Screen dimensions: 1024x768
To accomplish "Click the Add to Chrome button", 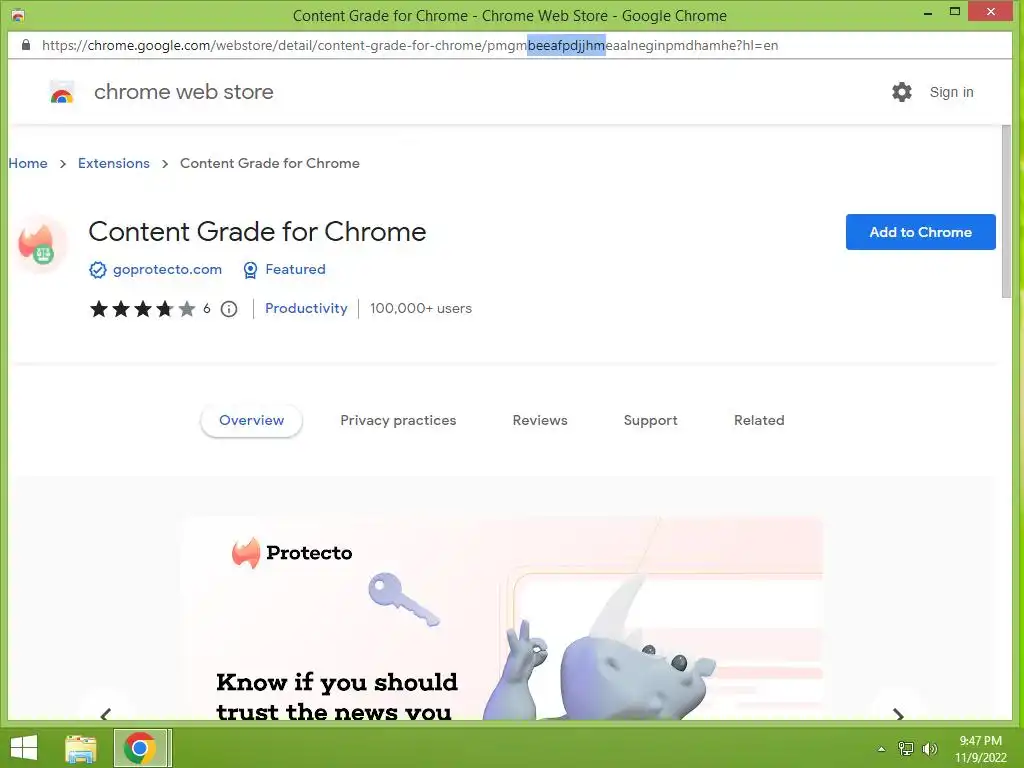I will point(920,232).
